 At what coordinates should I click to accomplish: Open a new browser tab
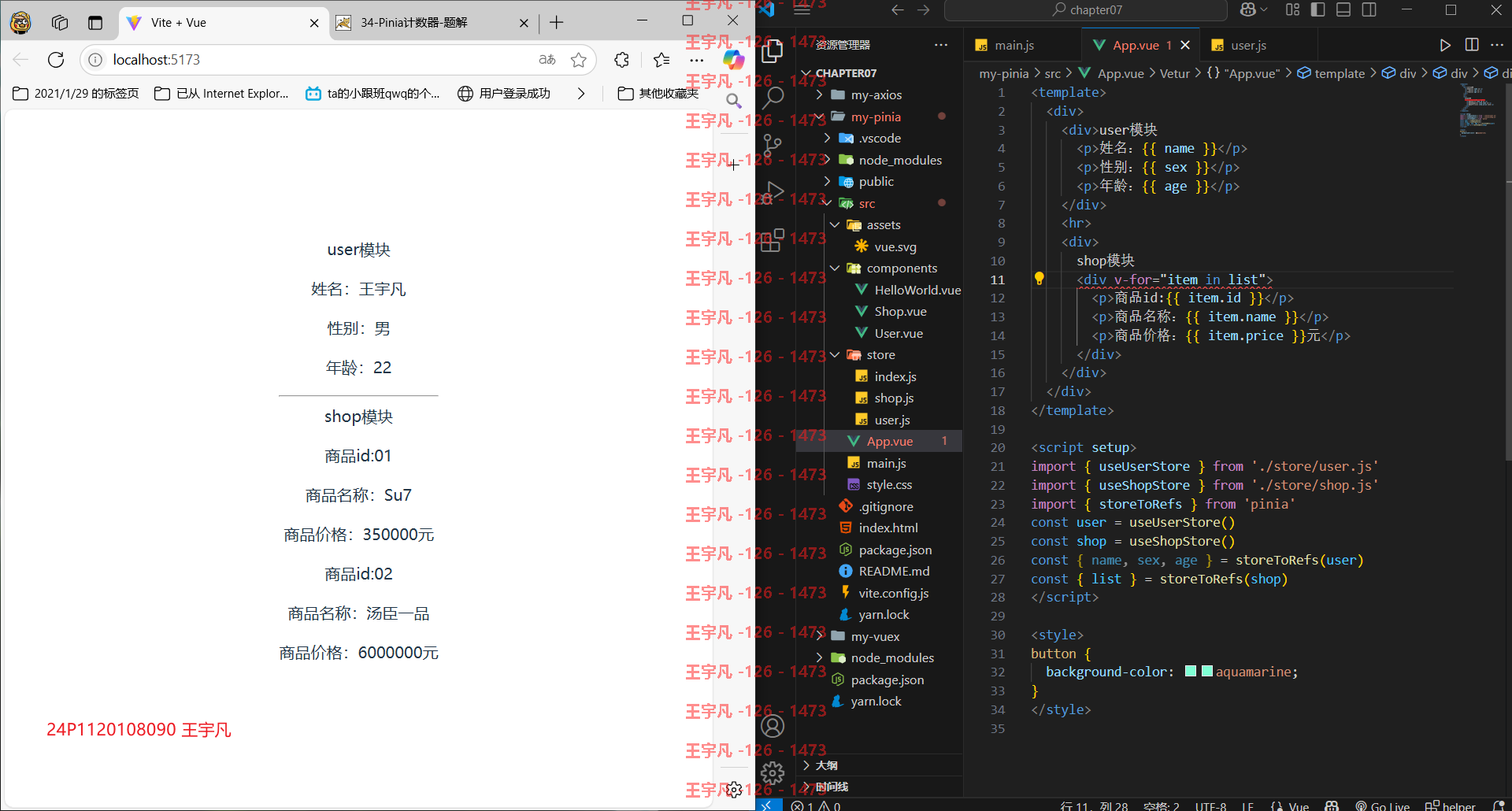pos(557,23)
